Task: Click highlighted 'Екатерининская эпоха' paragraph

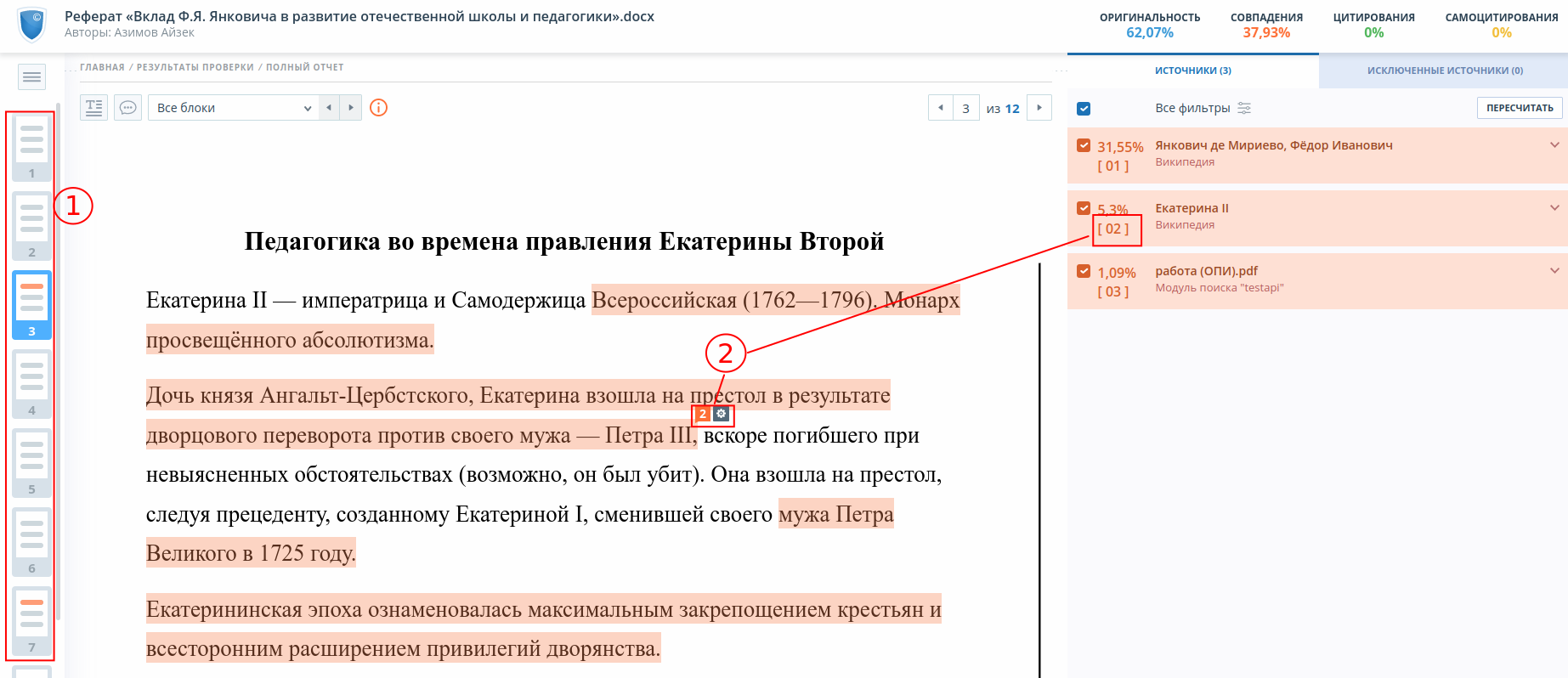Action: pos(544,629)
